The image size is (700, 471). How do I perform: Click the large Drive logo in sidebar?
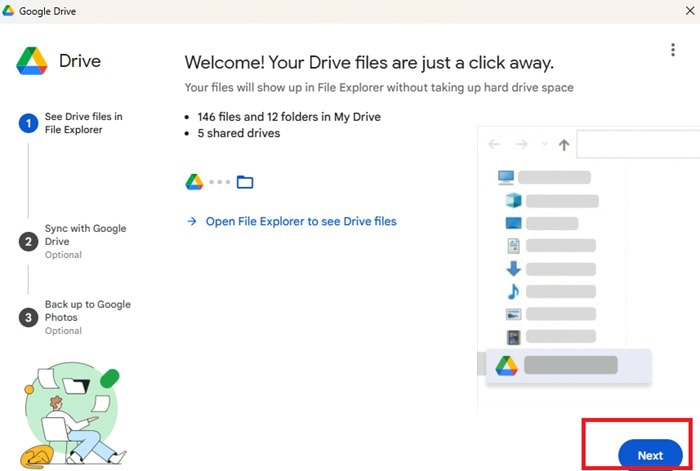(32, 62)
